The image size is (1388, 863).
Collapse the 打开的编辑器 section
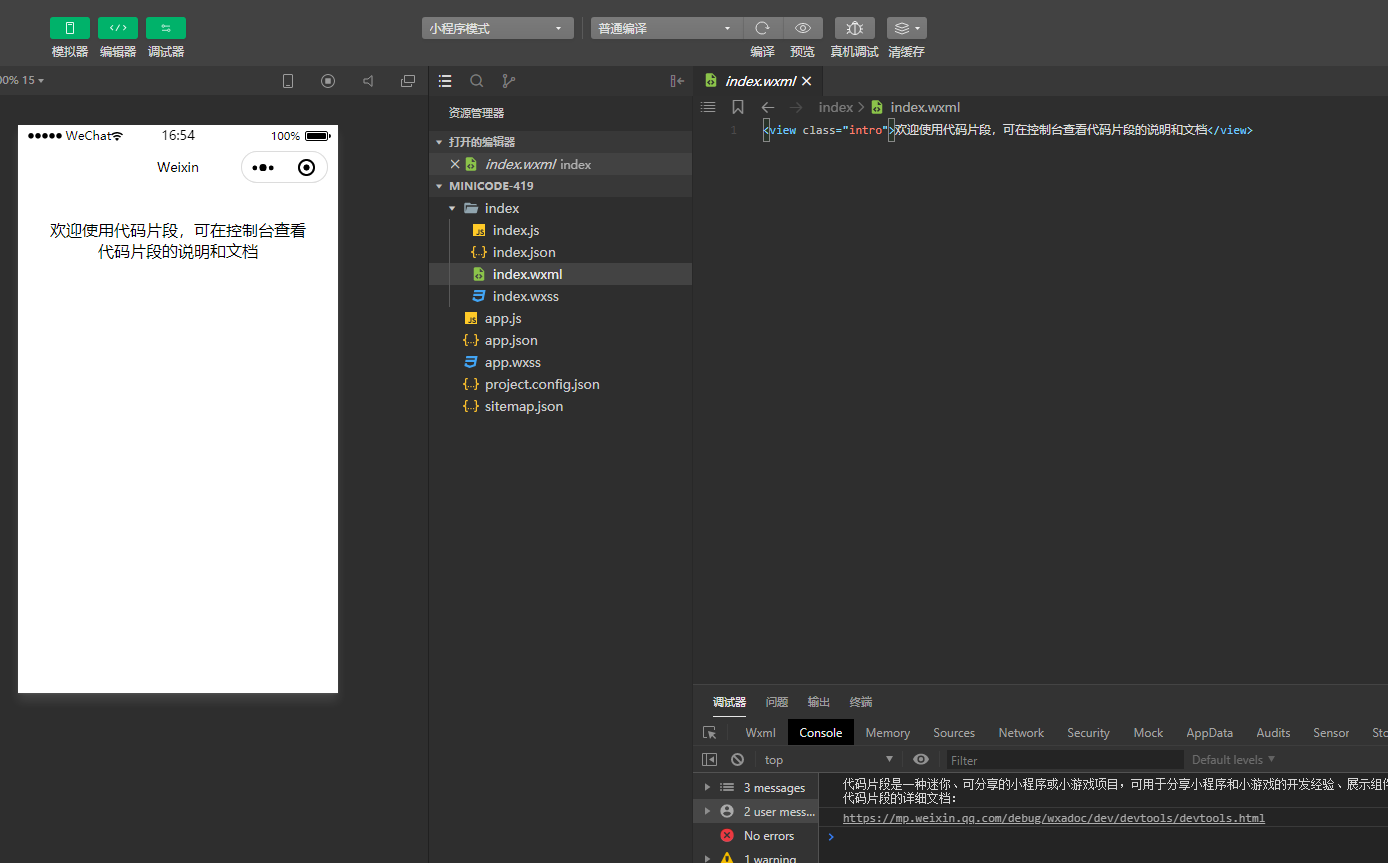pyautogui.click(x=560, y=142)
